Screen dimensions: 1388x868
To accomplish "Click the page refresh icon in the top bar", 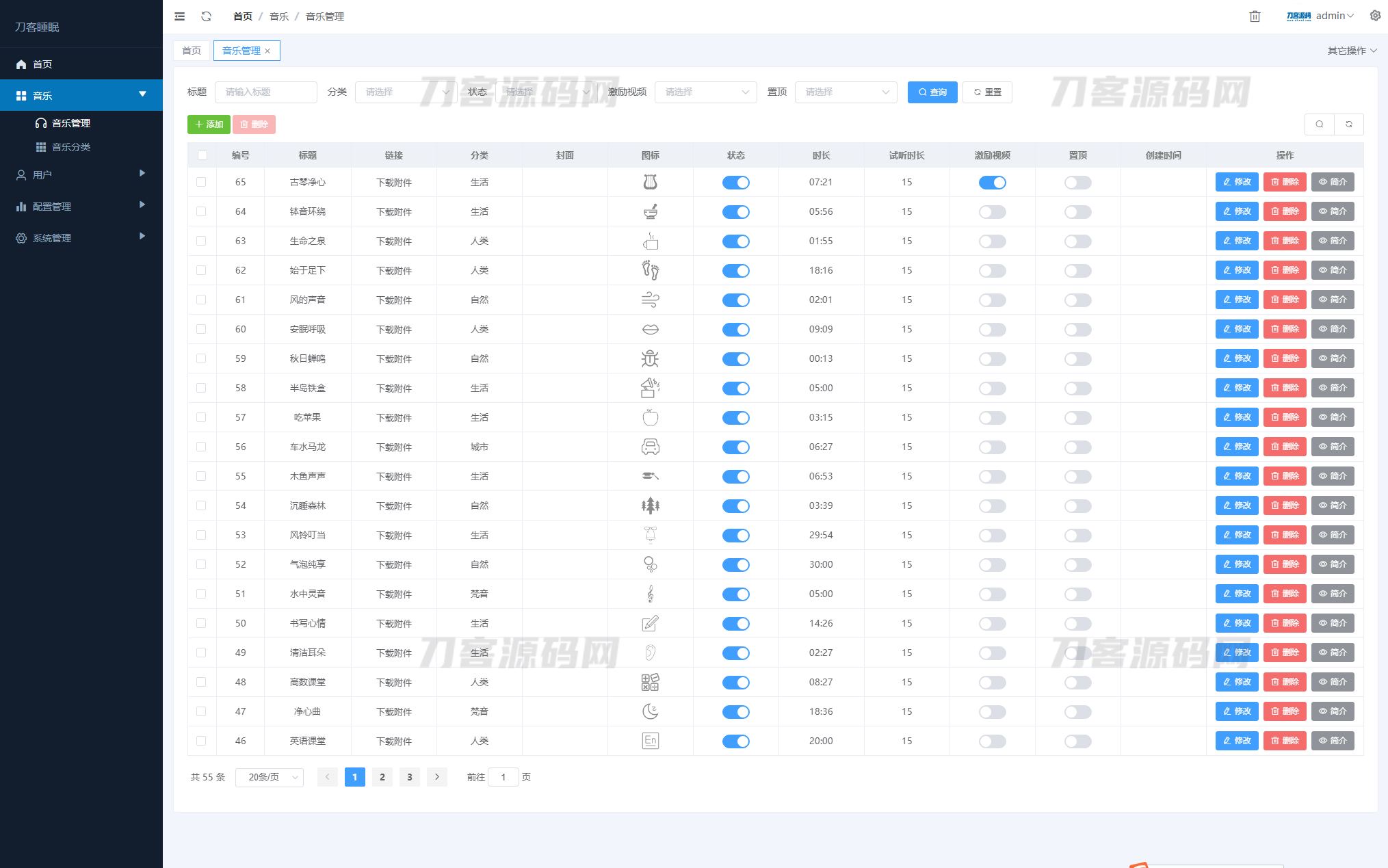I will tap(206, 16).
